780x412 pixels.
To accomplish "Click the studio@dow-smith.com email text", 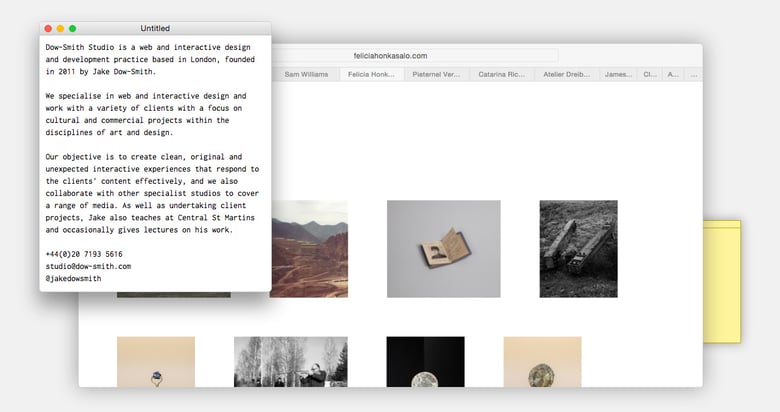I will click(89, 266).
